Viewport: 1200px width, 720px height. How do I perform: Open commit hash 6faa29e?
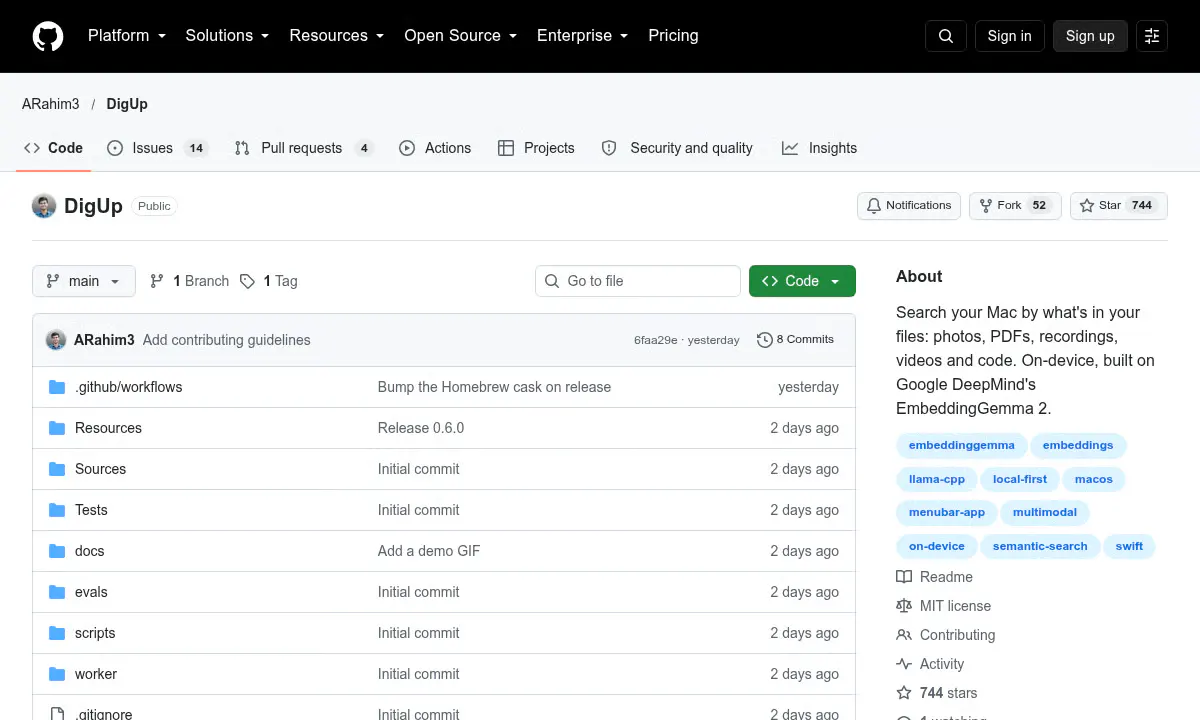tap(655, 340)
